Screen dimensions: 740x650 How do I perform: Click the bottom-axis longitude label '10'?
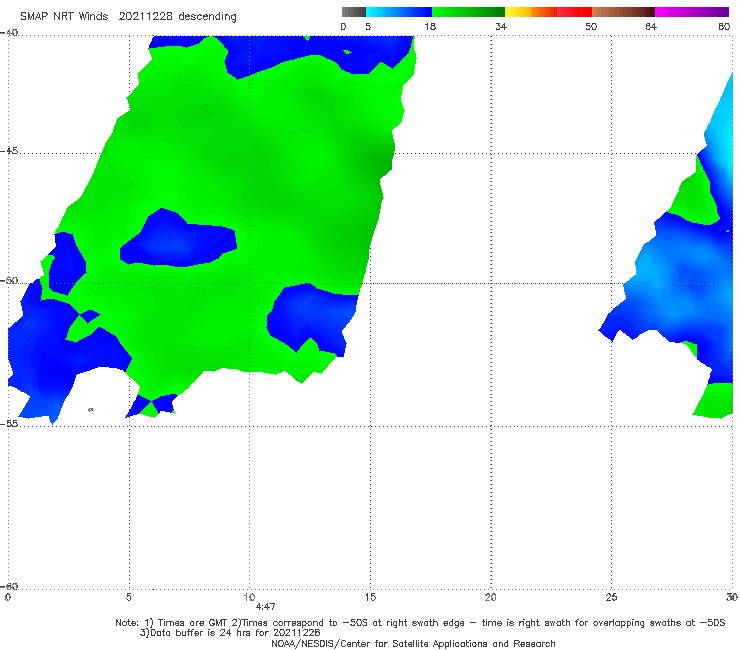(x=249, y=597)
